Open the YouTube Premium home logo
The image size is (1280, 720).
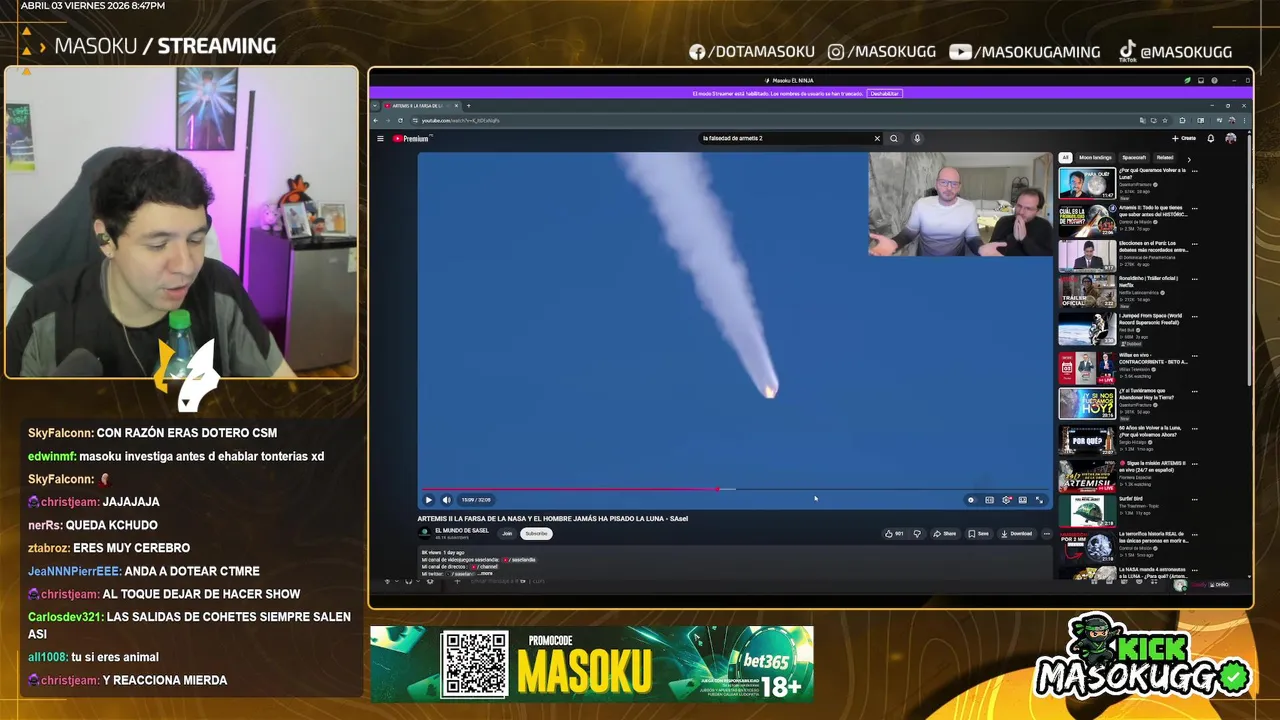pyautogui.click(x=410, y=138)
